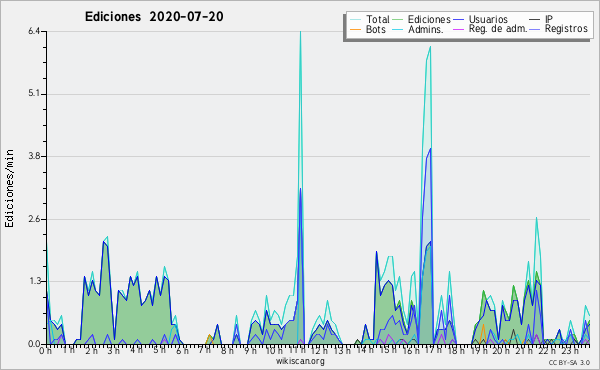The image size is (600, 370).
Task: Click the magenta Reg. de adm. legend line
Action: pyautogui.click(x=458, y=29)
